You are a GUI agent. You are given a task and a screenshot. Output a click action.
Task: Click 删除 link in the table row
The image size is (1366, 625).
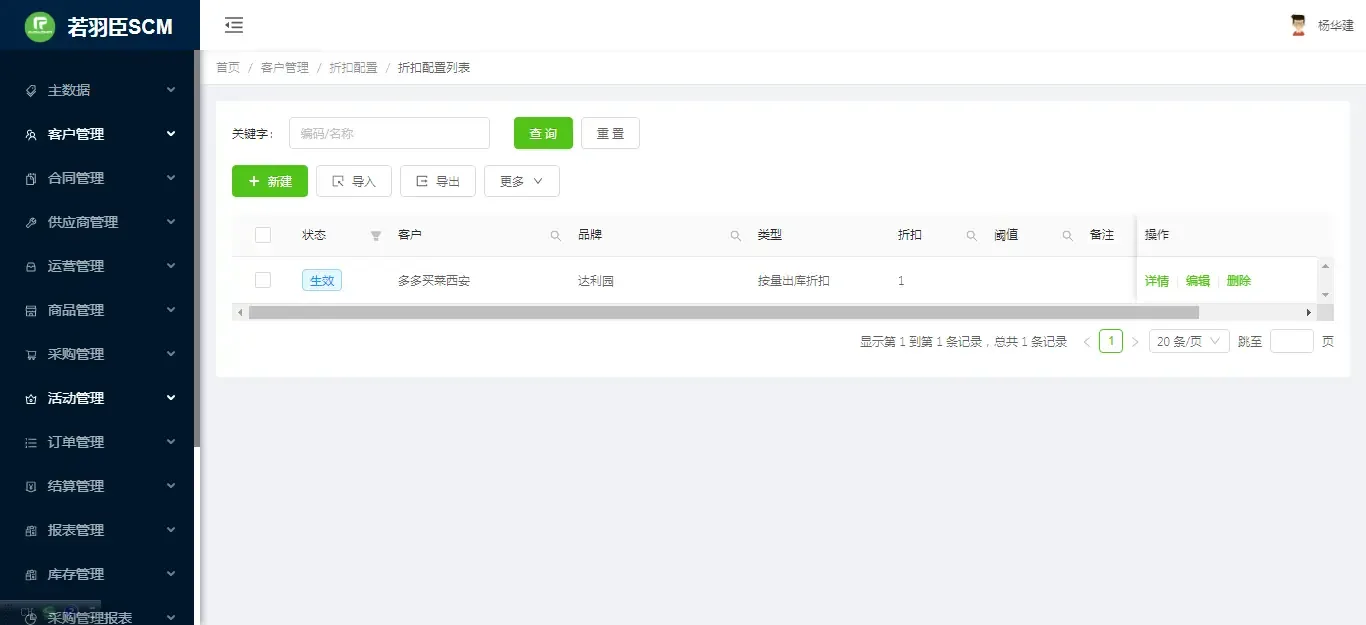[1239, 281]
